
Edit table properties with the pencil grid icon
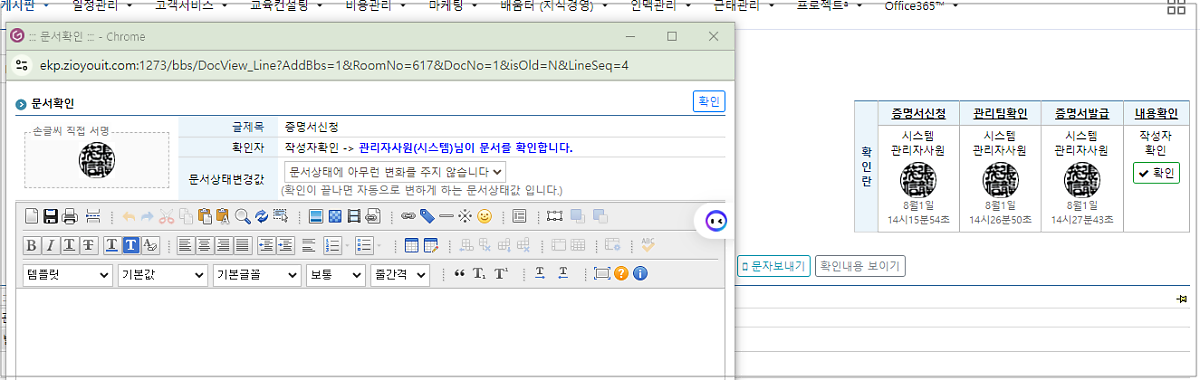tap(431, 244)
